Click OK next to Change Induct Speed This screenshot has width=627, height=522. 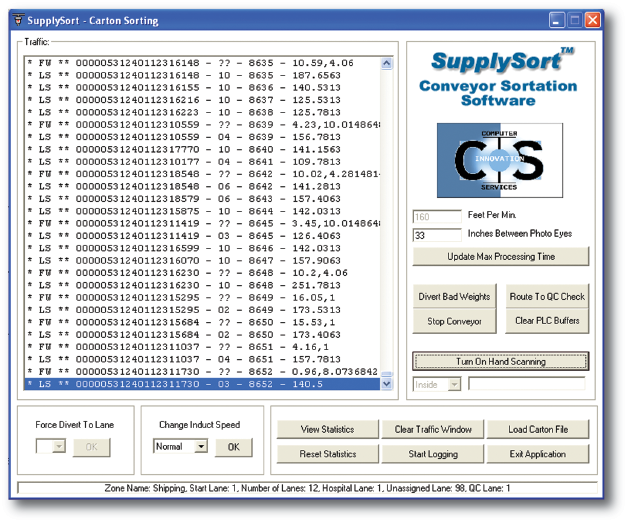tap(233, 447)
